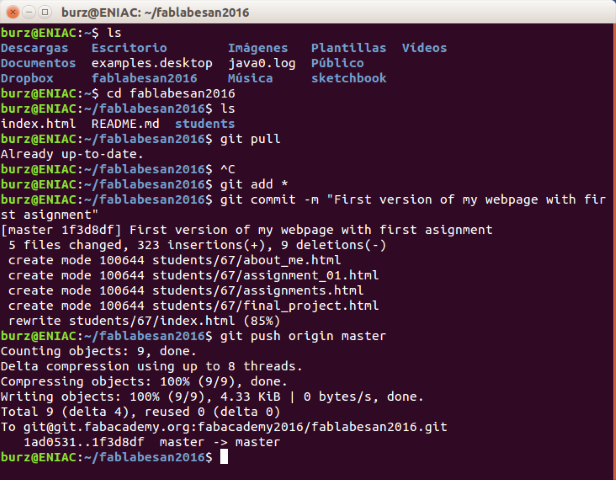Click the git push origin master command
Screen dimensions: 616x480
(303, 336)
